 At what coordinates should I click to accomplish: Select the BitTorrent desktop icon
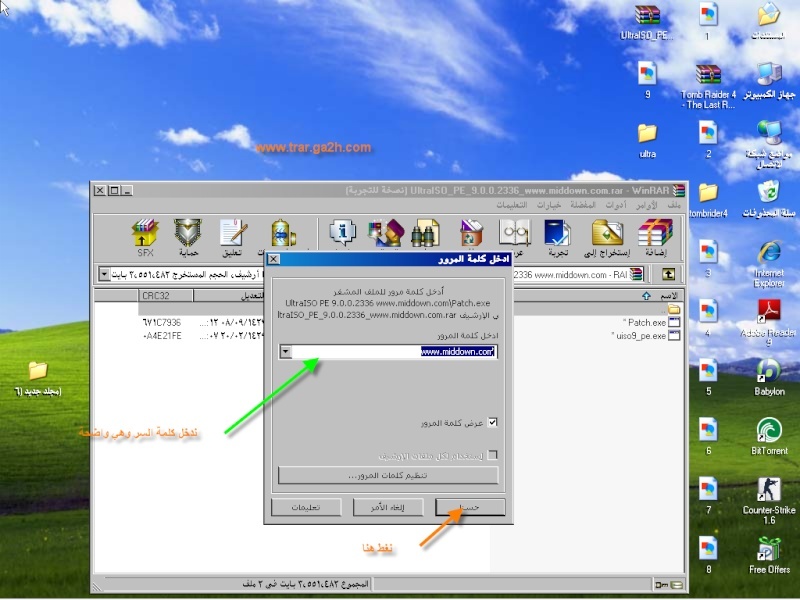point(769,436)
